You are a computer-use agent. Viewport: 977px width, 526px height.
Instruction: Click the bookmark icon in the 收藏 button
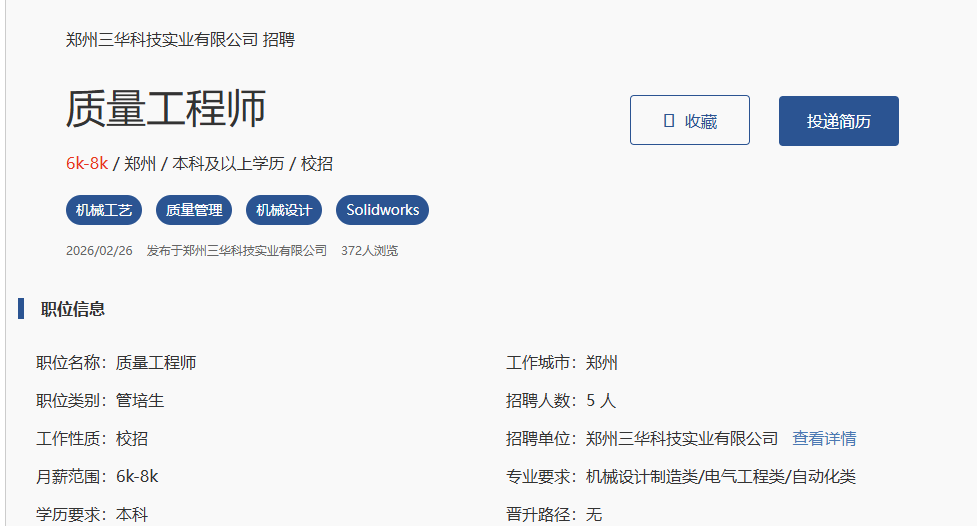point(669,121)
